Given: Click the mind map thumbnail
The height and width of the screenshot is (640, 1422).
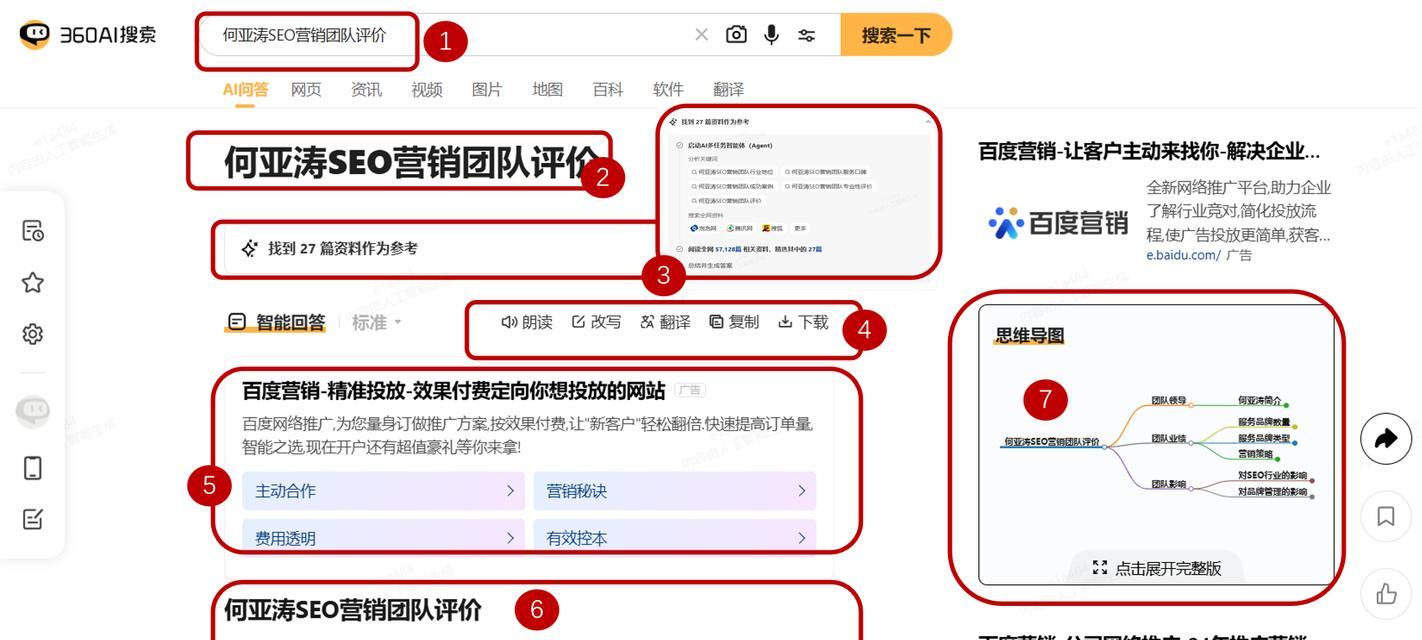Looking at the screenshot, I should tap(1157, 445).
